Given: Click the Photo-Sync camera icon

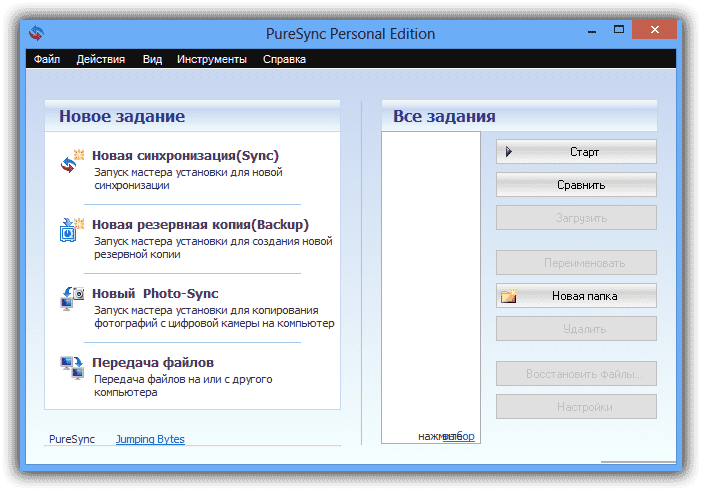Looking at the screenshot, I should [x=70, y=298].
